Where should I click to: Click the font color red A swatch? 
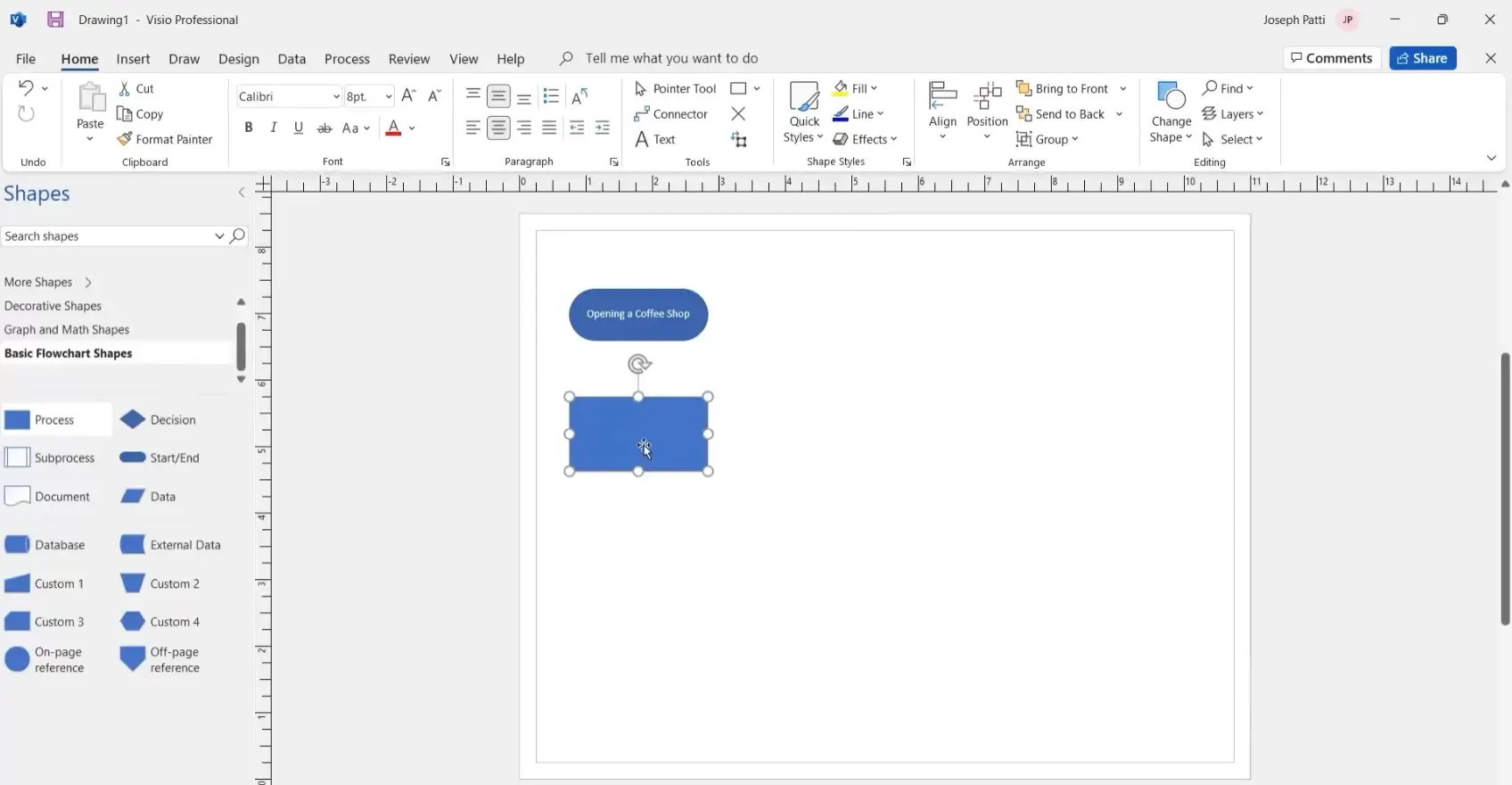(393, 128)
